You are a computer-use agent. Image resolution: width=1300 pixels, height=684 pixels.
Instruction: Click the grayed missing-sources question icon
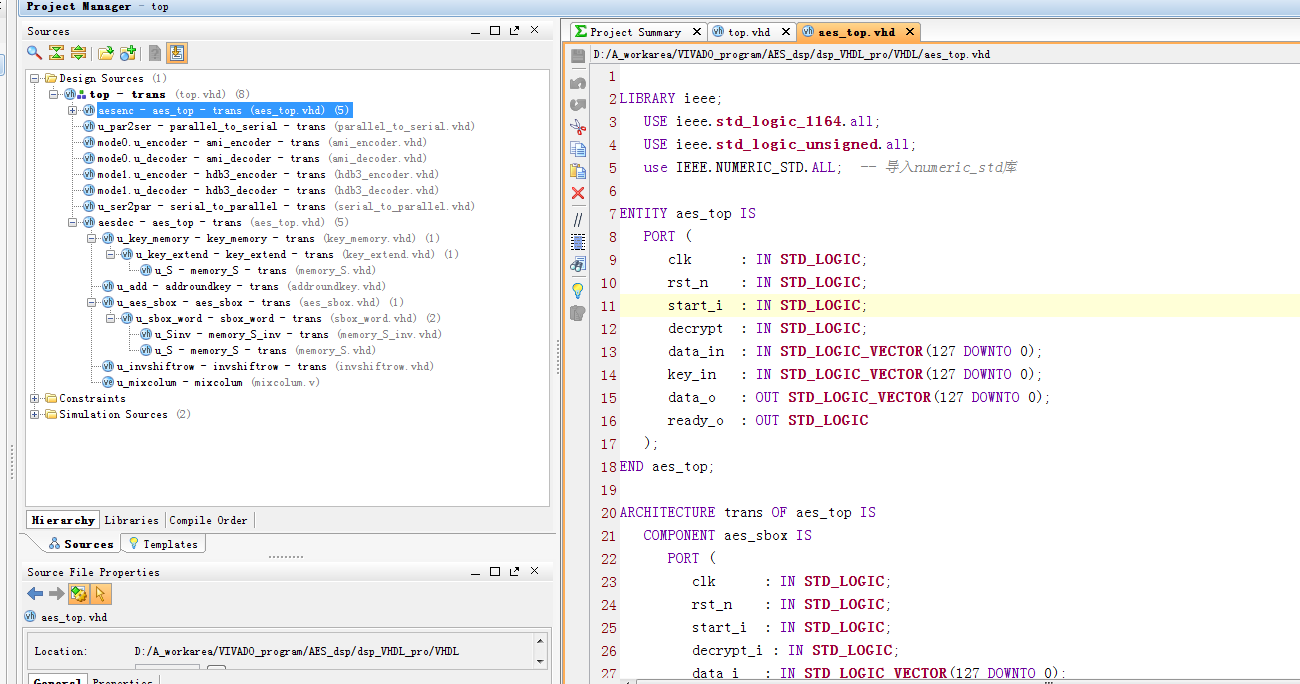155,53
